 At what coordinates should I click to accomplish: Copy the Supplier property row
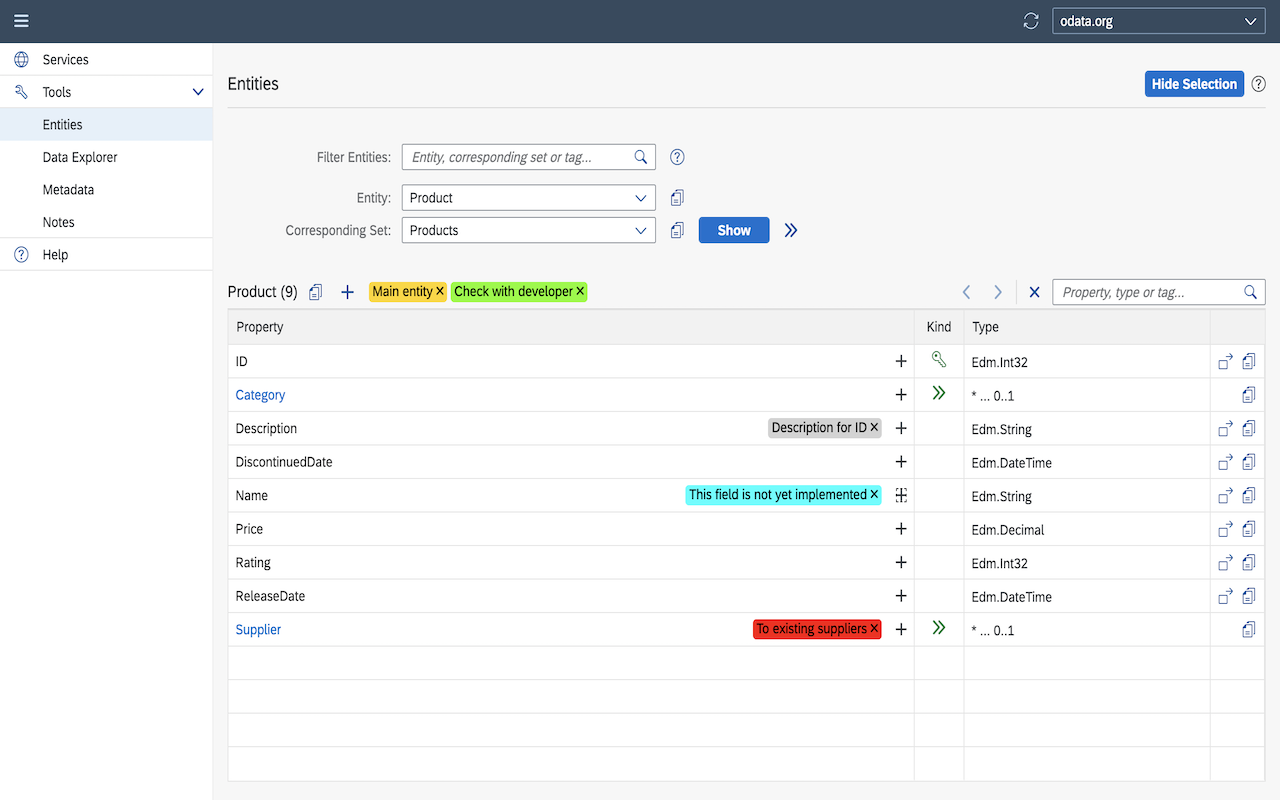[x=1249, y=629]
